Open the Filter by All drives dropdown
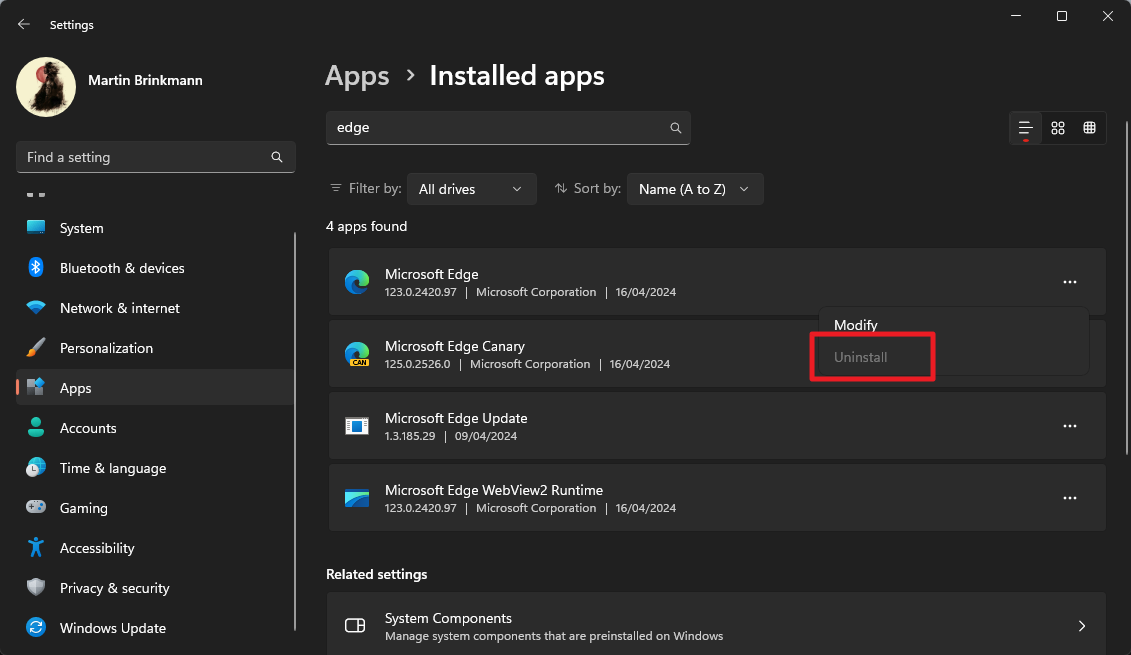The image size is (1131, 655). [x=471, y=189]
